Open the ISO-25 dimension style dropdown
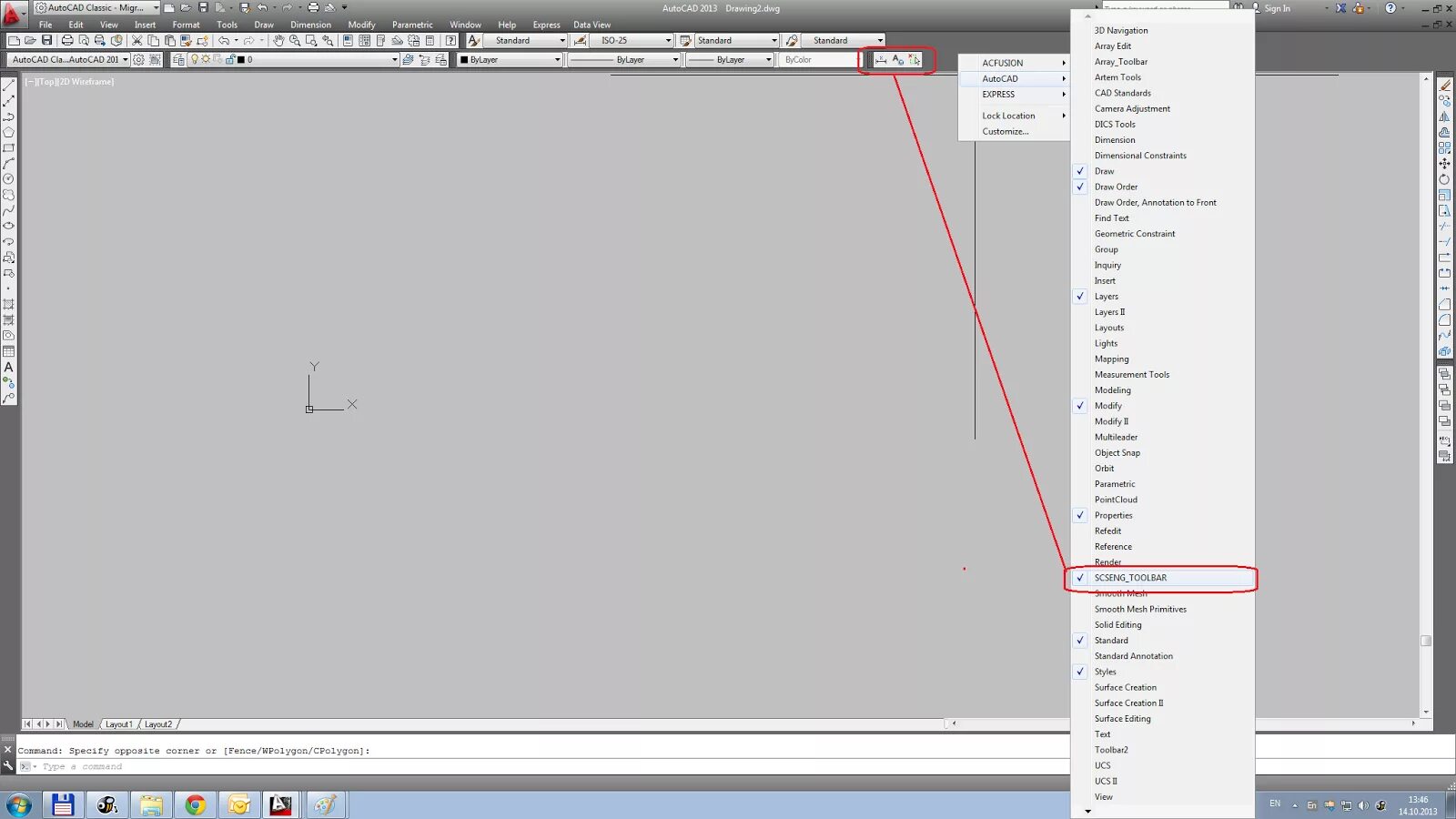The height and width of the screenshot is (819, 1456). tap(631, 41)
